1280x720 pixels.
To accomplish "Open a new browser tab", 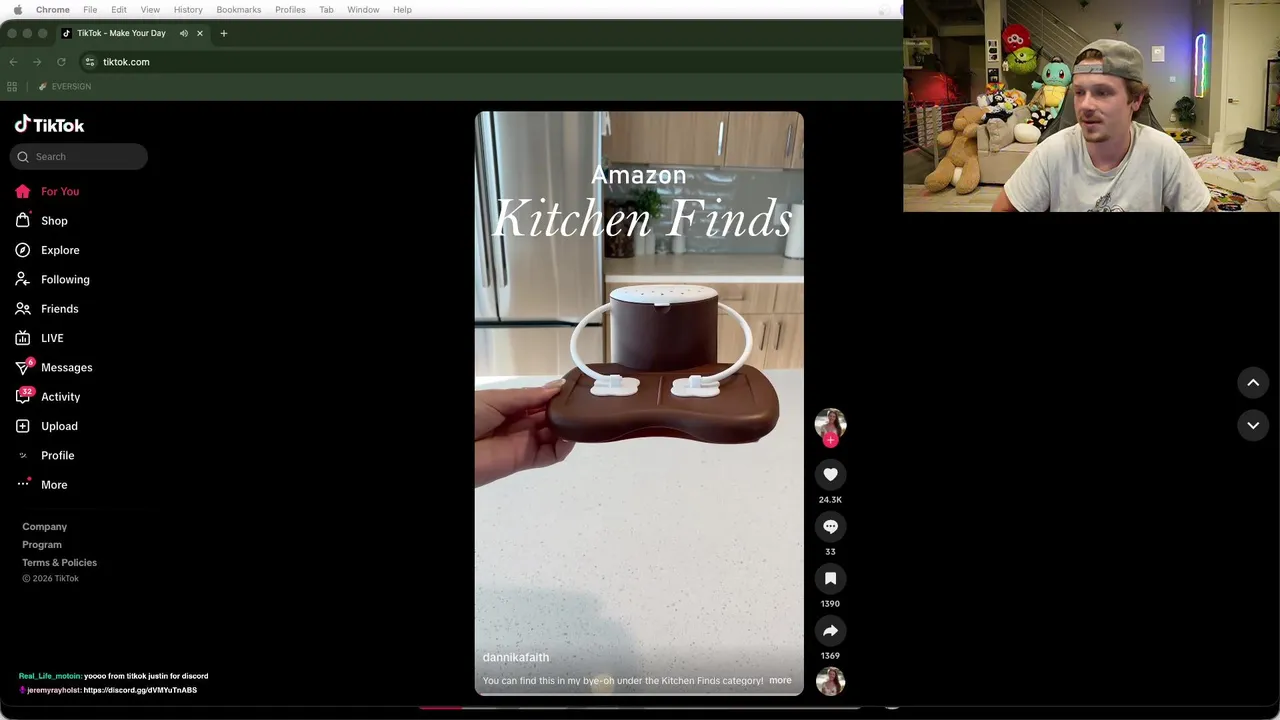I will coord(223,33).
